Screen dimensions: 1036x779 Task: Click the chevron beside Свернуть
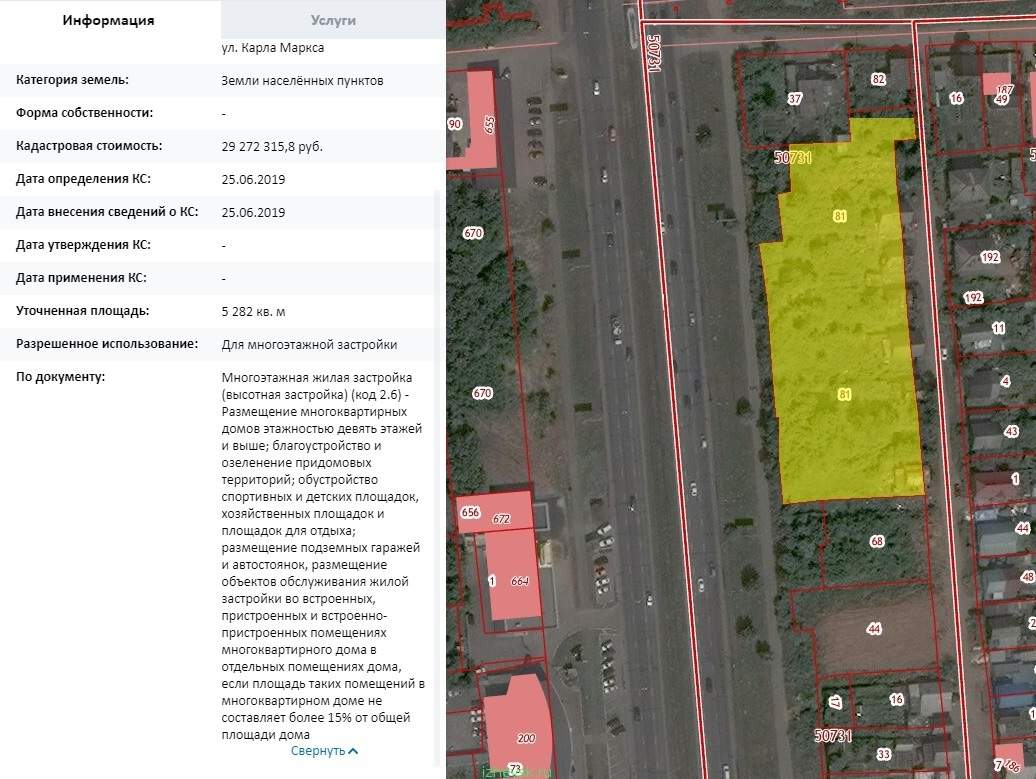[353, 751]
